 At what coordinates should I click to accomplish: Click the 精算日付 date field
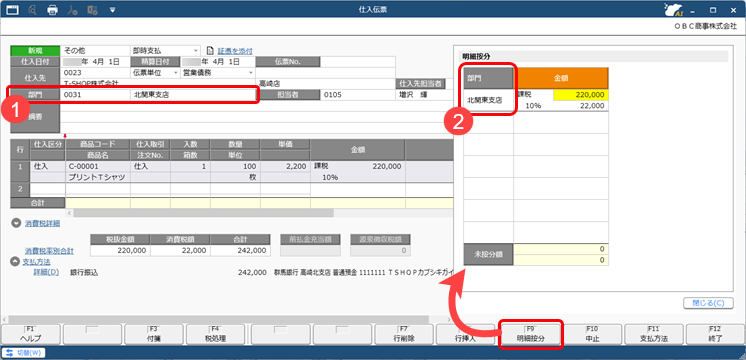(217, 62)
